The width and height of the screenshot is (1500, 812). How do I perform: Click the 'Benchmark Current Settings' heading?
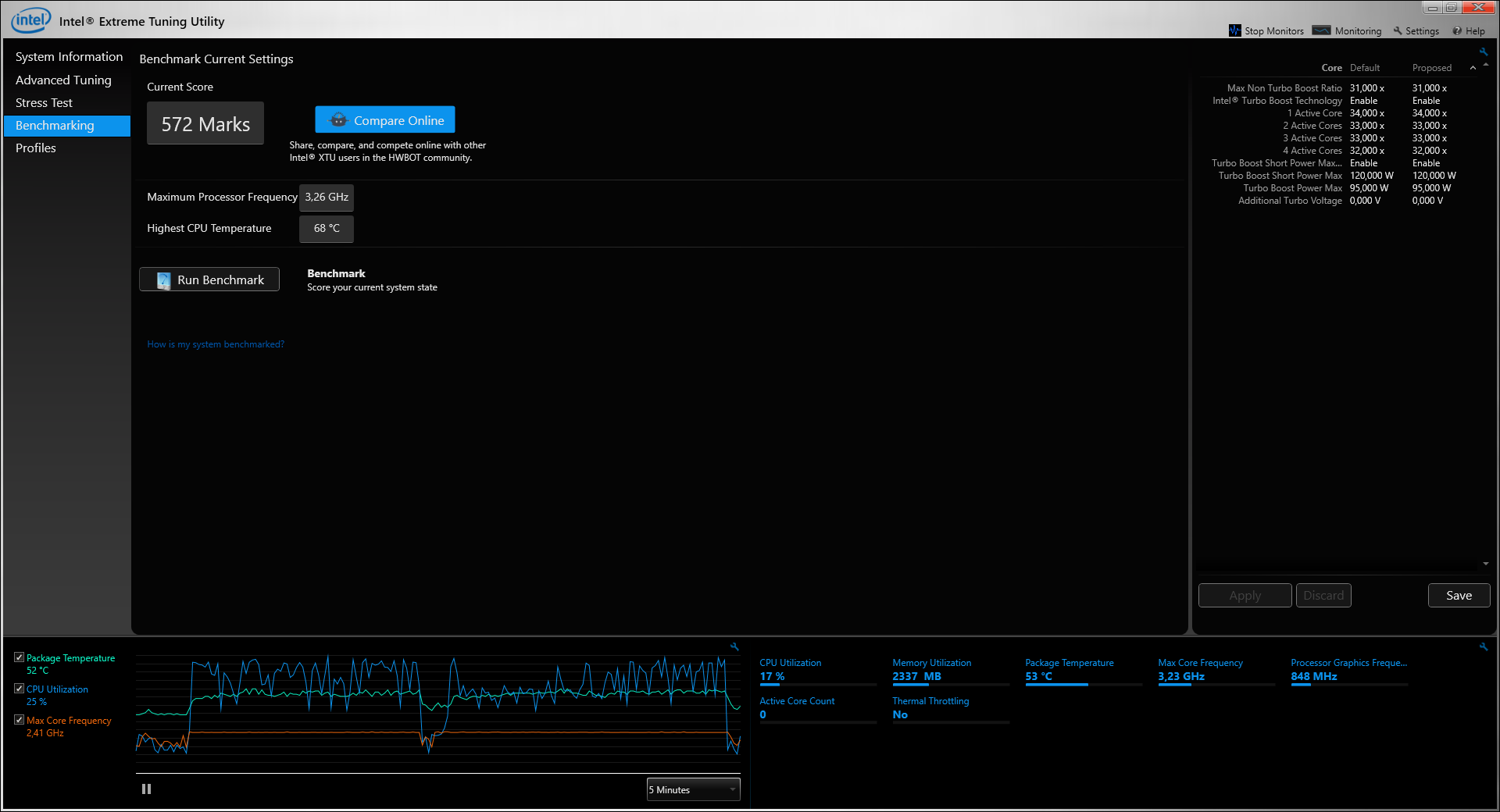[x=216, y=59]
